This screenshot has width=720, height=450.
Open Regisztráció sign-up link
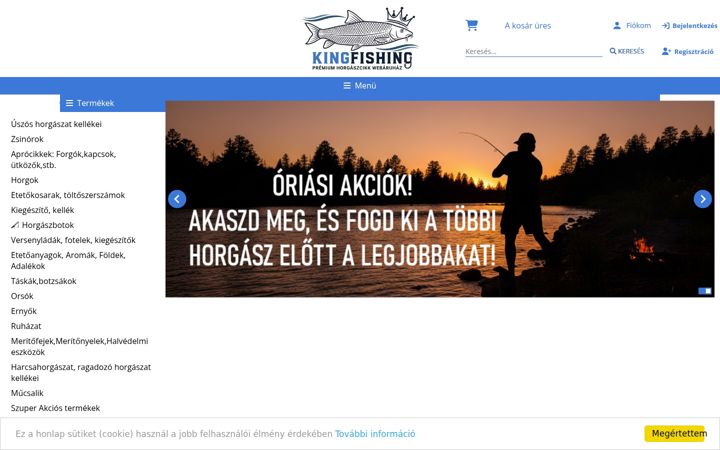click(688, 51)
